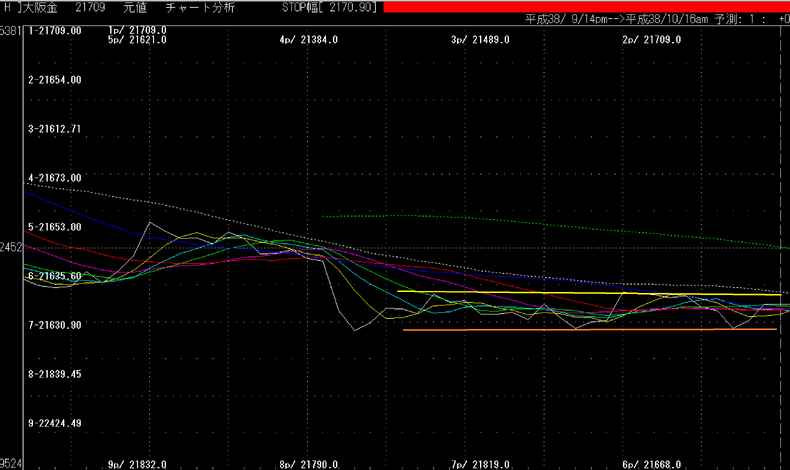Viewport: 790px width, 470px height.
Task: Select the 9p/ 21832.0 label
Action: (x=137, y=464)
